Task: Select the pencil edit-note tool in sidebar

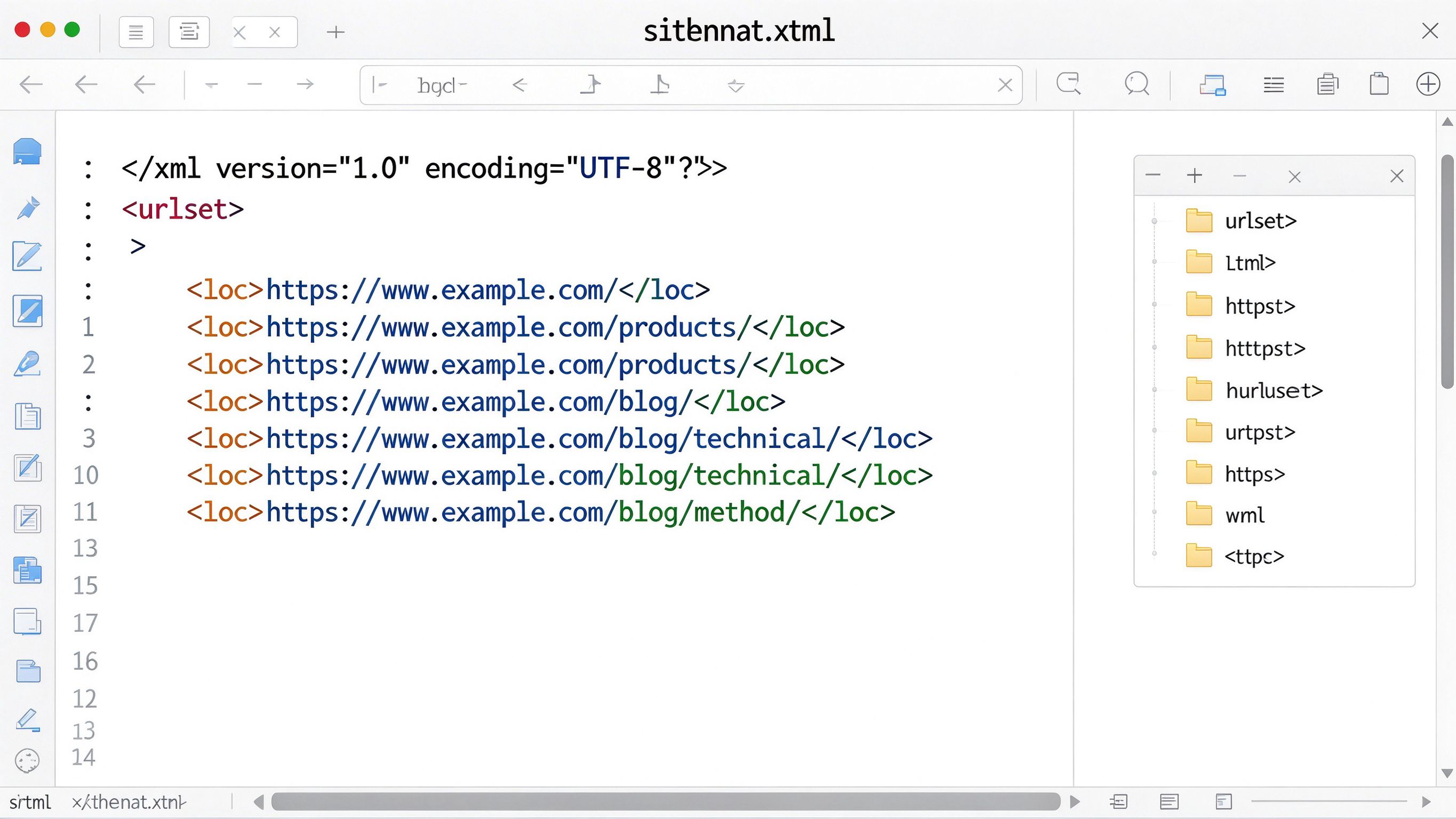Action: point(27,256)
